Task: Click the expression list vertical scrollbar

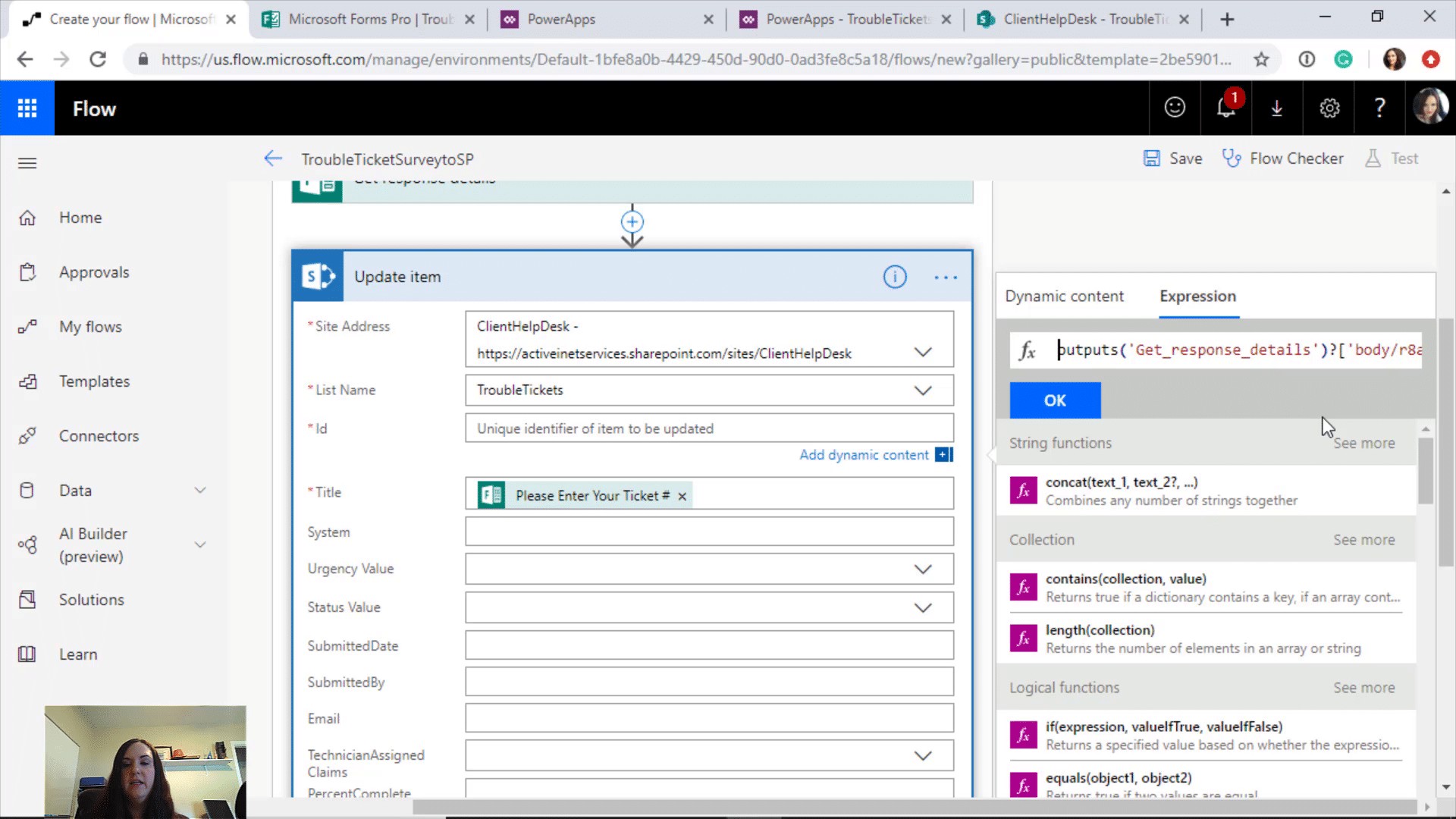Action: [x=1426, y=470]
